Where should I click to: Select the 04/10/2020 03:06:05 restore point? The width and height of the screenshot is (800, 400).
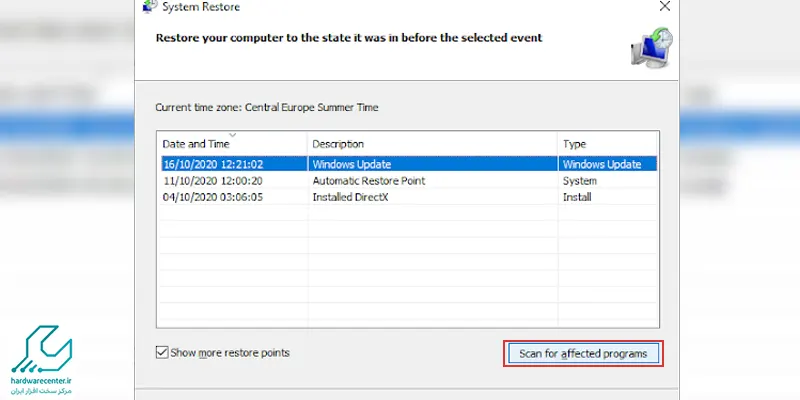coord(408,197)
